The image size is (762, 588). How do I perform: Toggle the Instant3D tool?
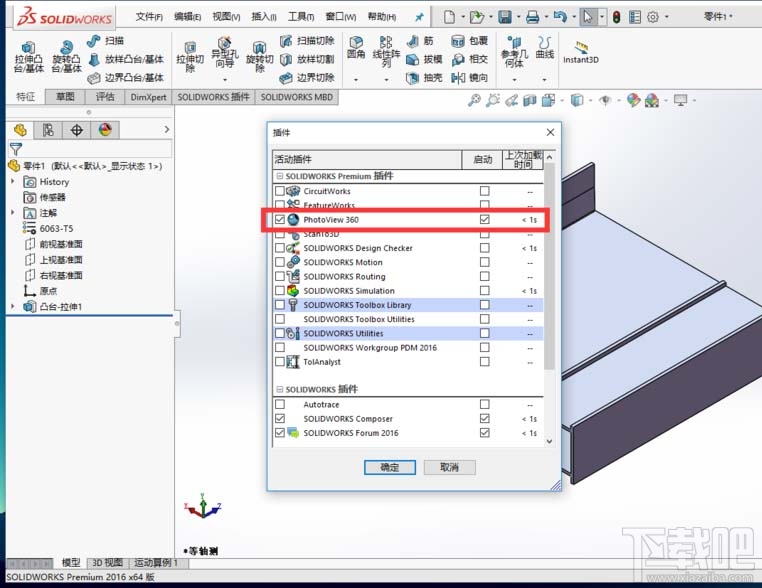click(581, 52)
